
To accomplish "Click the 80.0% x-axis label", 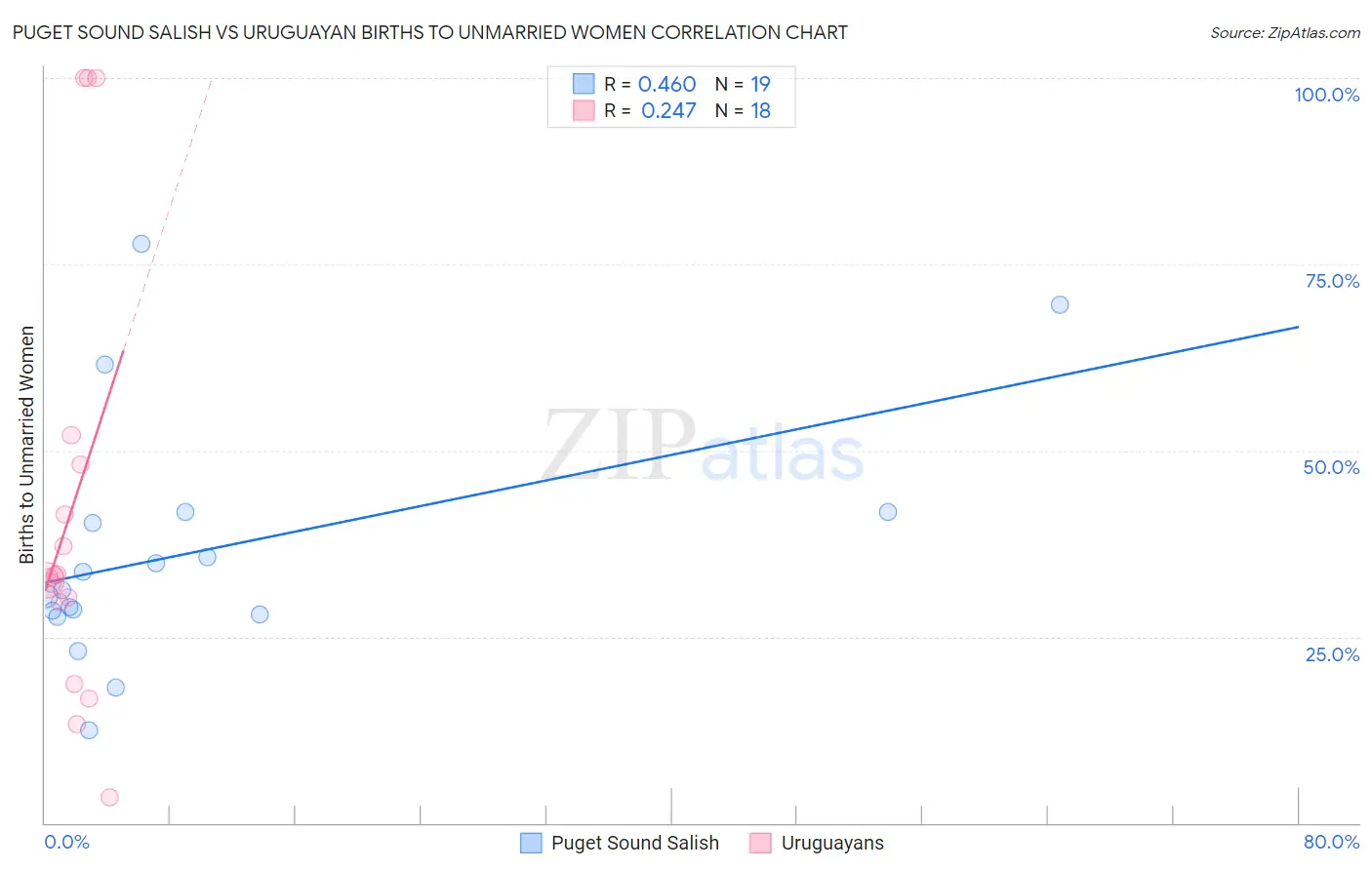I will pyautogui.click(x=1331, y=842).
